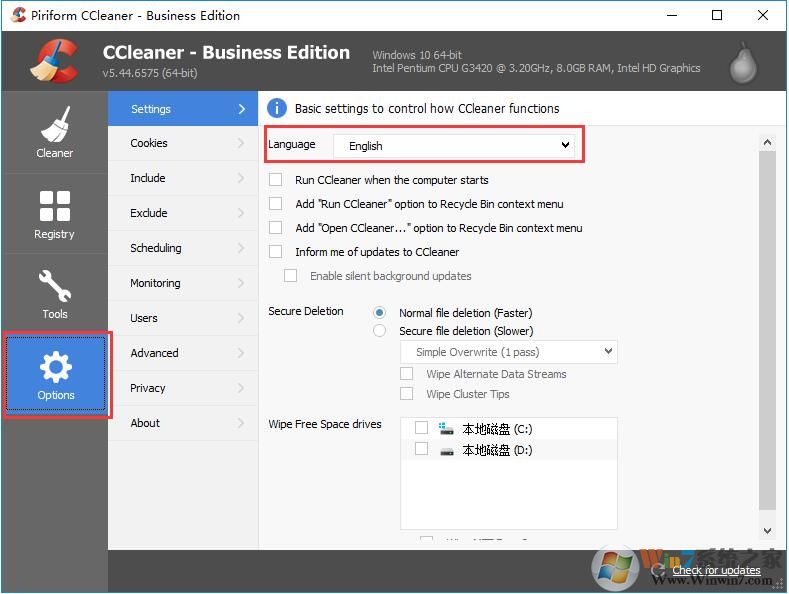This screenshot has height=594, width=789.
Task: Expand the Cookies settings arrow
Action: pyautogui.click(x=241, y=144)
